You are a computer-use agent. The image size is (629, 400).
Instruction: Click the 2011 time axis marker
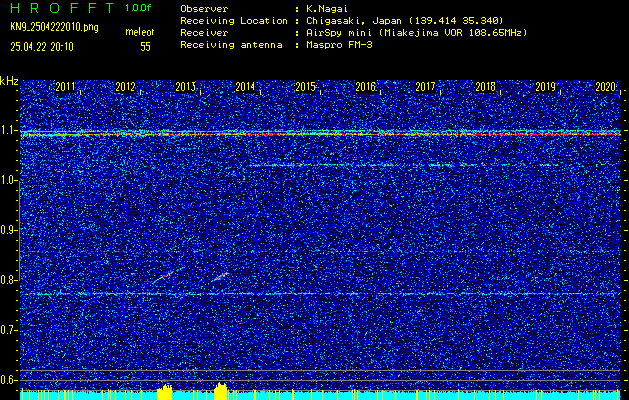coord(65,87)
